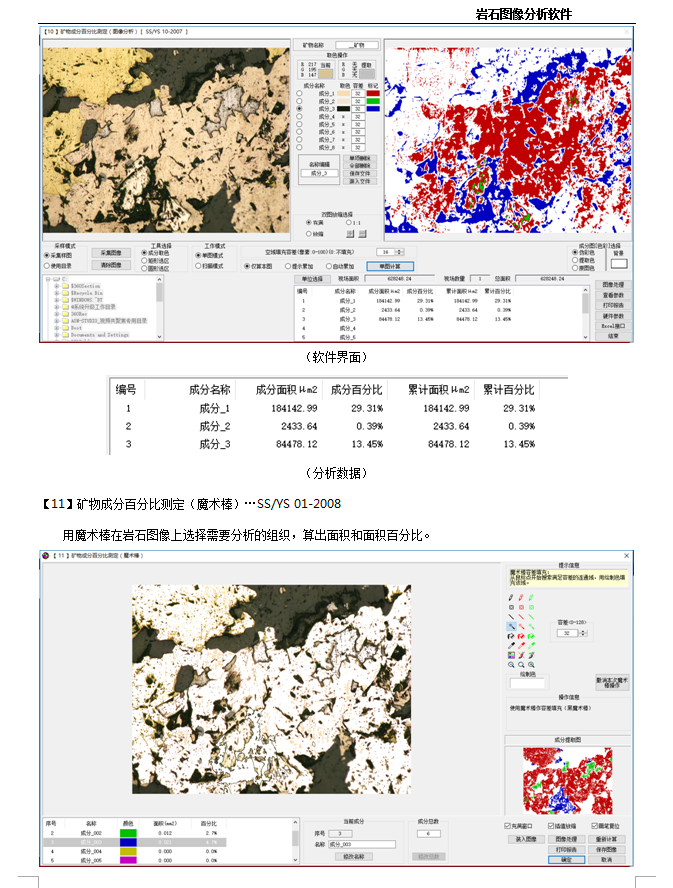Viewport: 673px width, 888px height.
Task: Click the 单图计算 button
Action: 390,266
